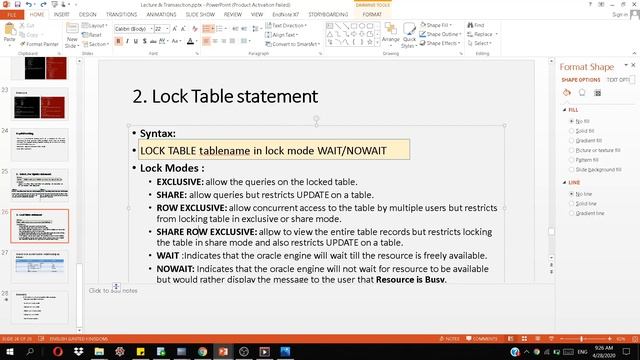Switch to Normal view in the status bar
This screenshot has height=360, width=640.
point(511,339)
